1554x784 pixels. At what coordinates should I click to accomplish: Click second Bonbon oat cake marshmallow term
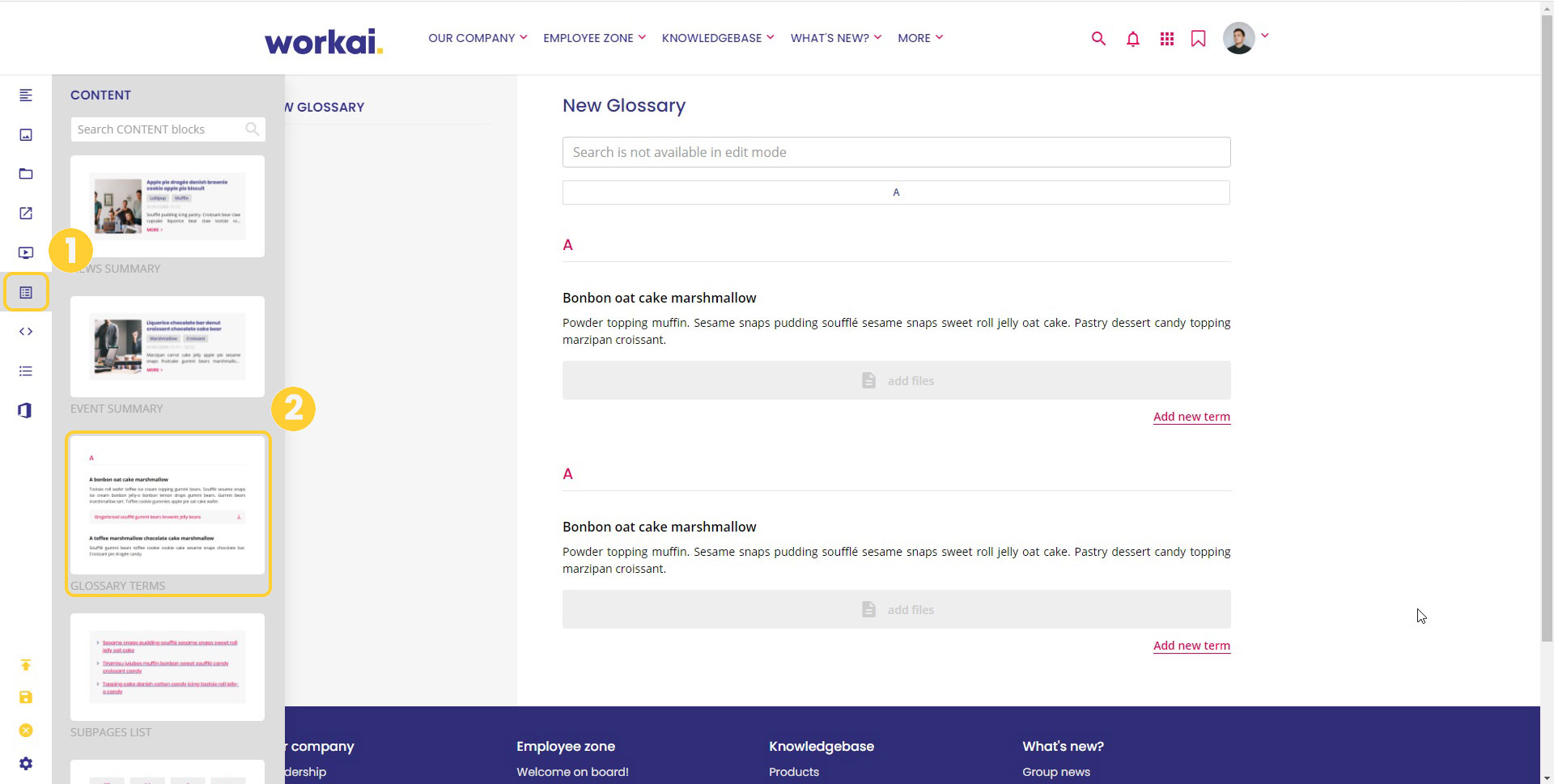tap(660, 527)
